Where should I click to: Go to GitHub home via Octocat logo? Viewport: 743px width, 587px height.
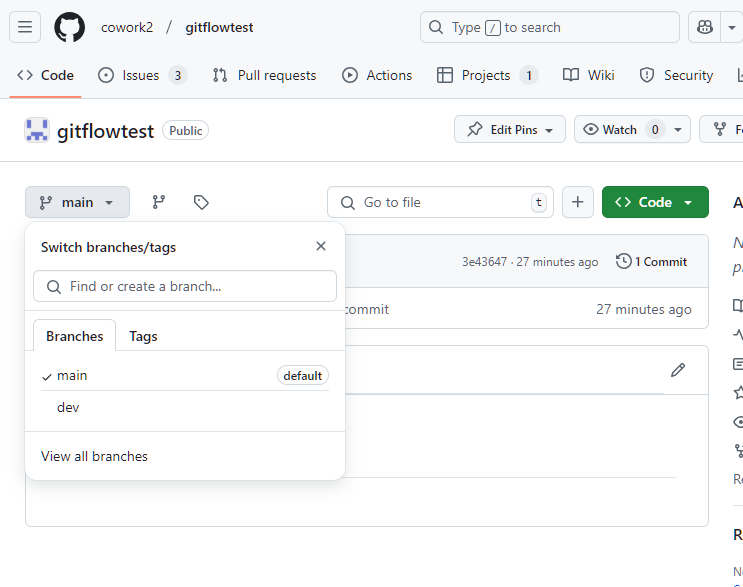70,27
